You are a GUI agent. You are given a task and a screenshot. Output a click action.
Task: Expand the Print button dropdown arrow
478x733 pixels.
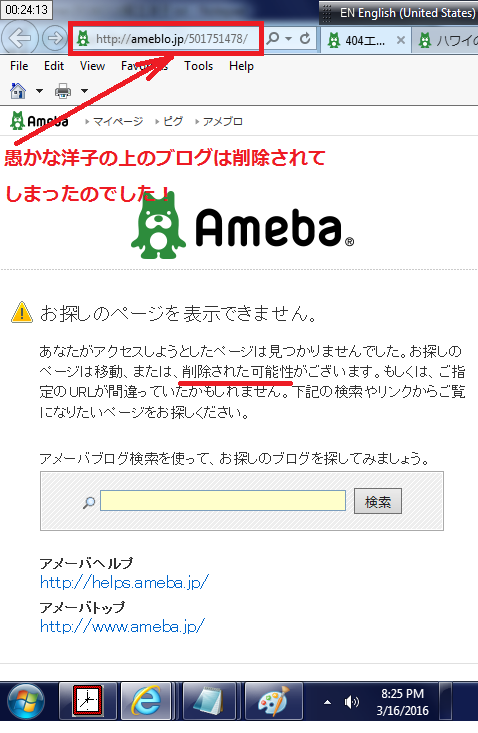(85, 91)
